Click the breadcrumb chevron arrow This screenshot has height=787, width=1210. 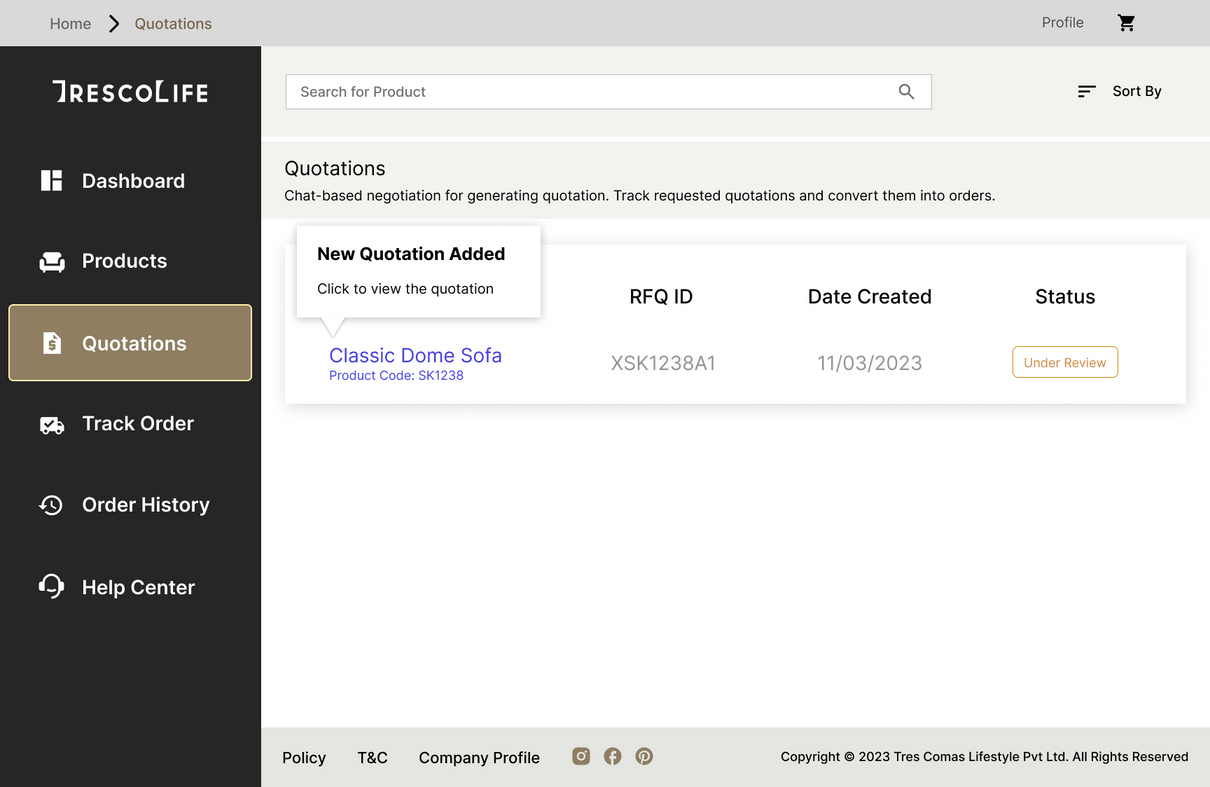point(114,24)
